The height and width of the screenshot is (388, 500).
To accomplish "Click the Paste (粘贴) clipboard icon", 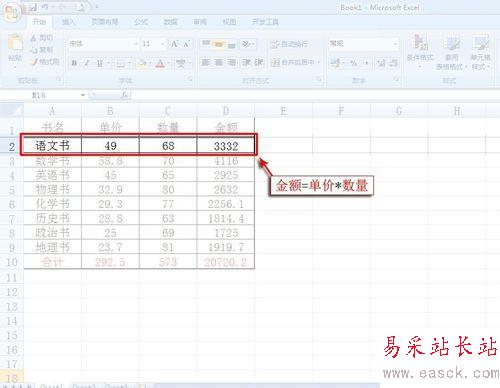I will 15,43.
